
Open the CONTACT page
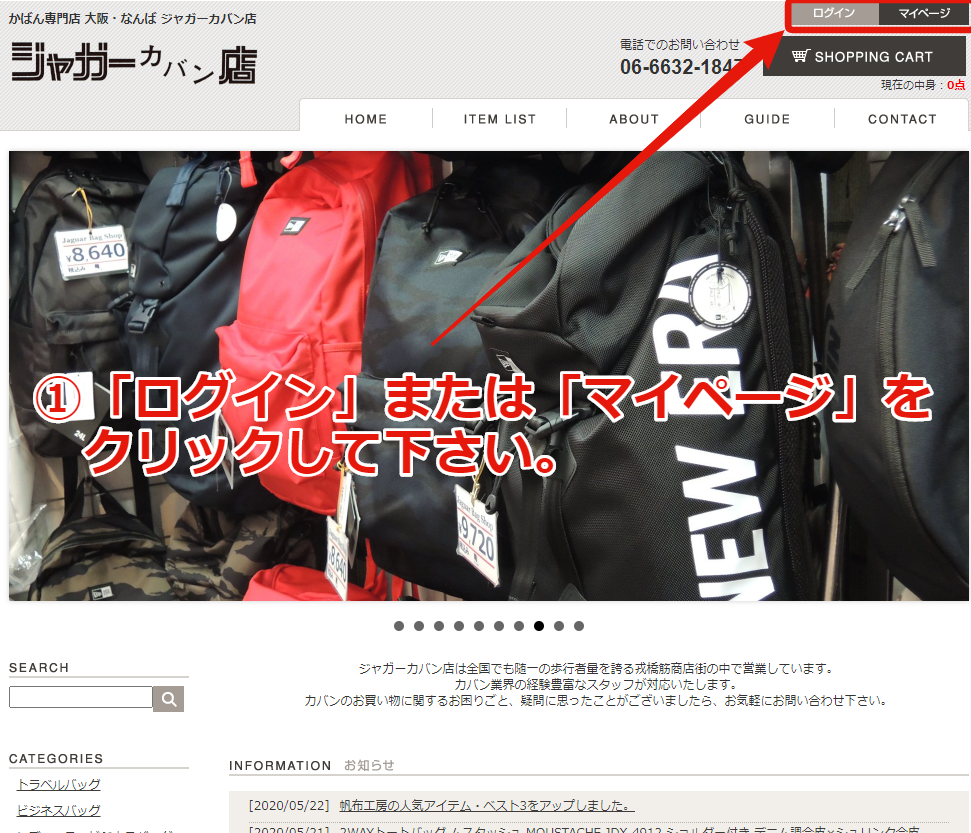tap(902, 119)
